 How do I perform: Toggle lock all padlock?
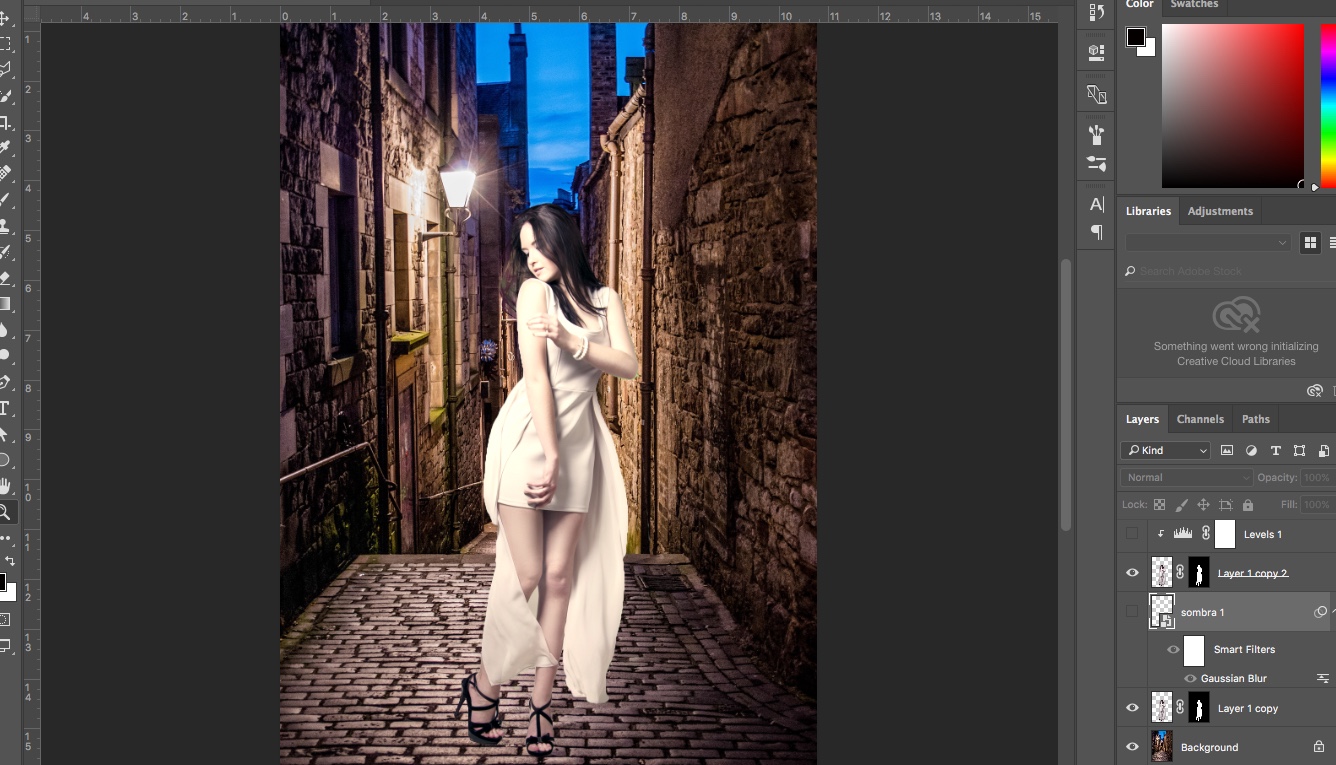pos(1247,505)
